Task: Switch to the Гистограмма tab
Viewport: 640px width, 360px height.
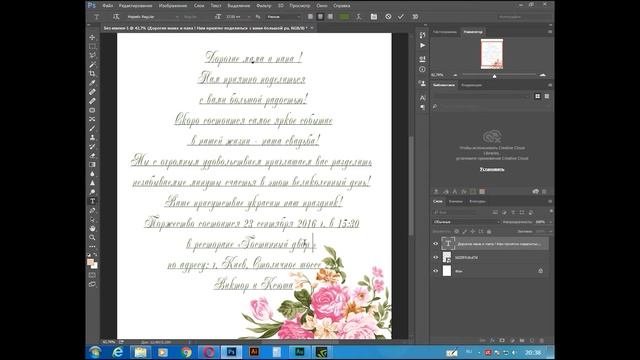Action: pyautogui.click(x=445, y=32)
